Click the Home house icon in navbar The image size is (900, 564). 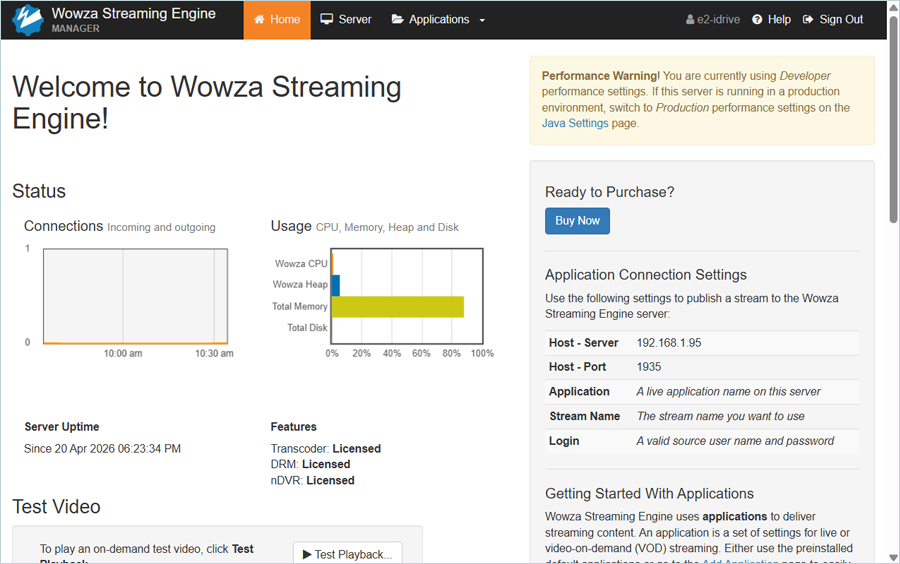[x=259, y=20]
